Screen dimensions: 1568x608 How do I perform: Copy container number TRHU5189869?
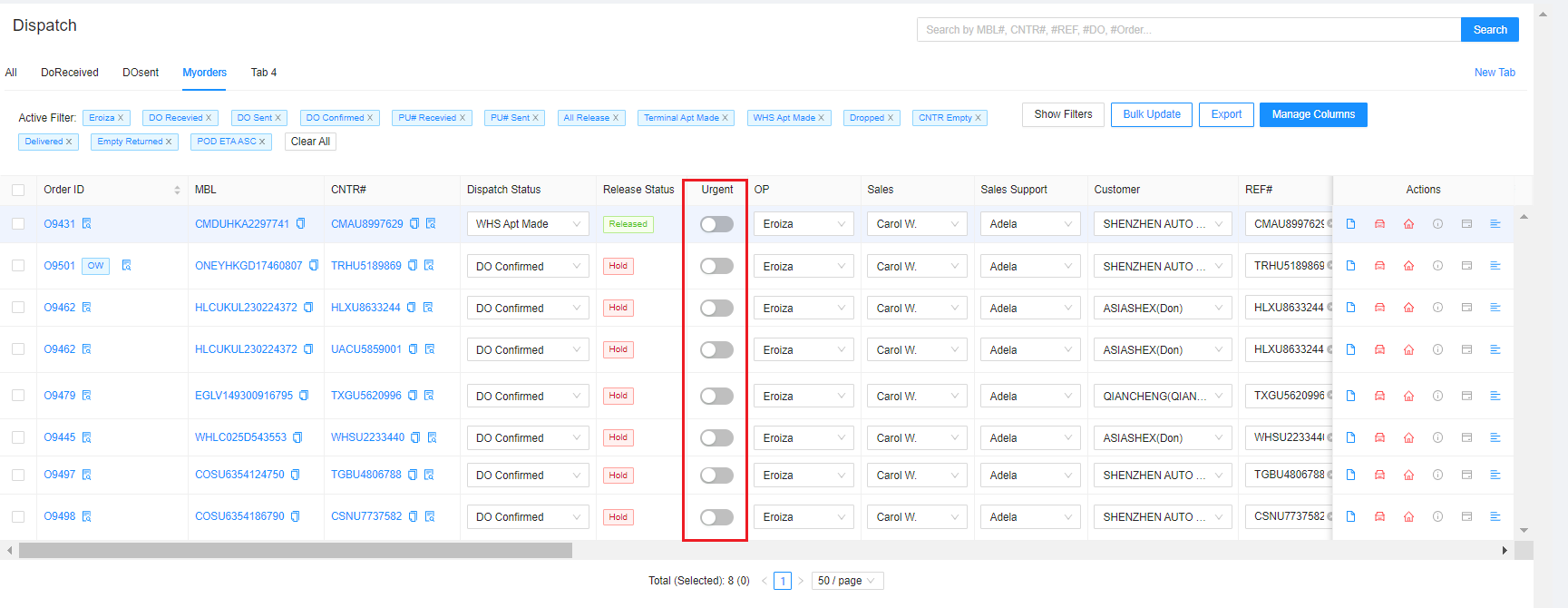413,266
